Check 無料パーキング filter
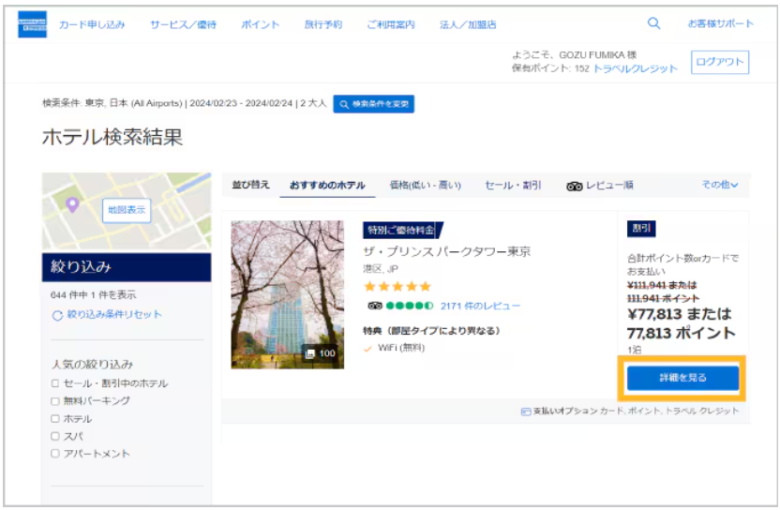 coord(55,401)
